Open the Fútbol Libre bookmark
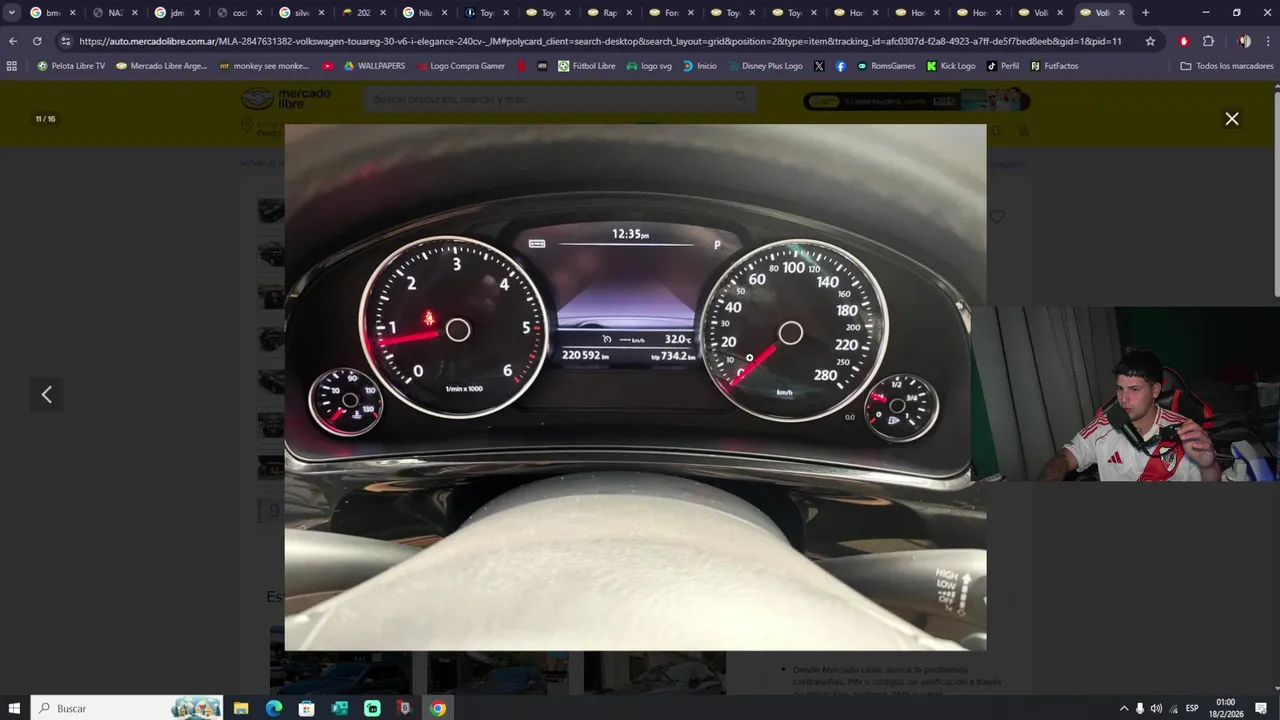This screenshot has height=720, width=1280. tap(587, 66)
